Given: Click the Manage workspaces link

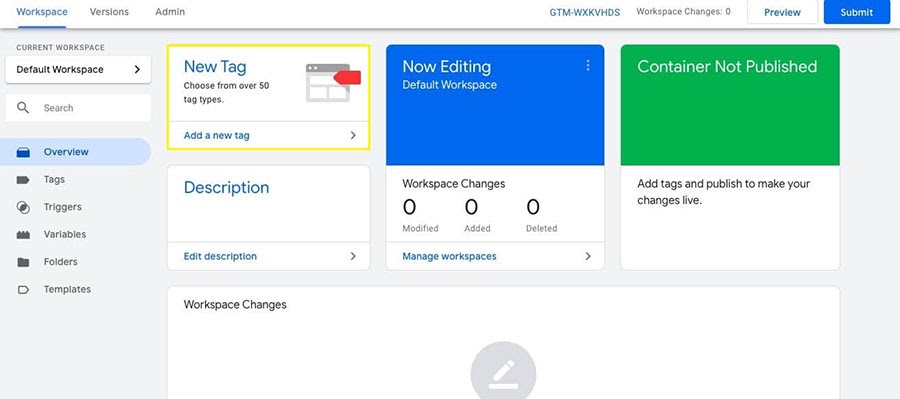Looking at the screenshot, I should click(449, 256).
